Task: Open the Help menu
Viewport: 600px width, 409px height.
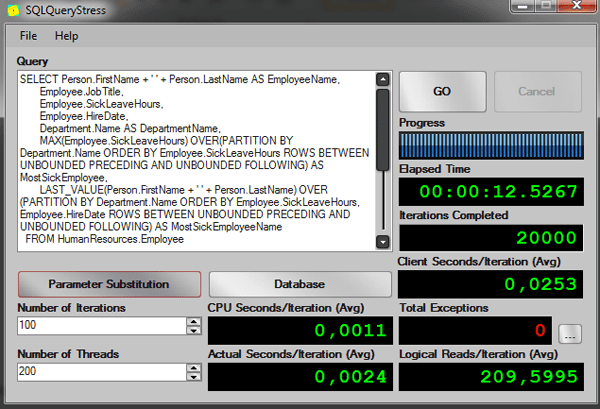Action: tap(67, 36)
